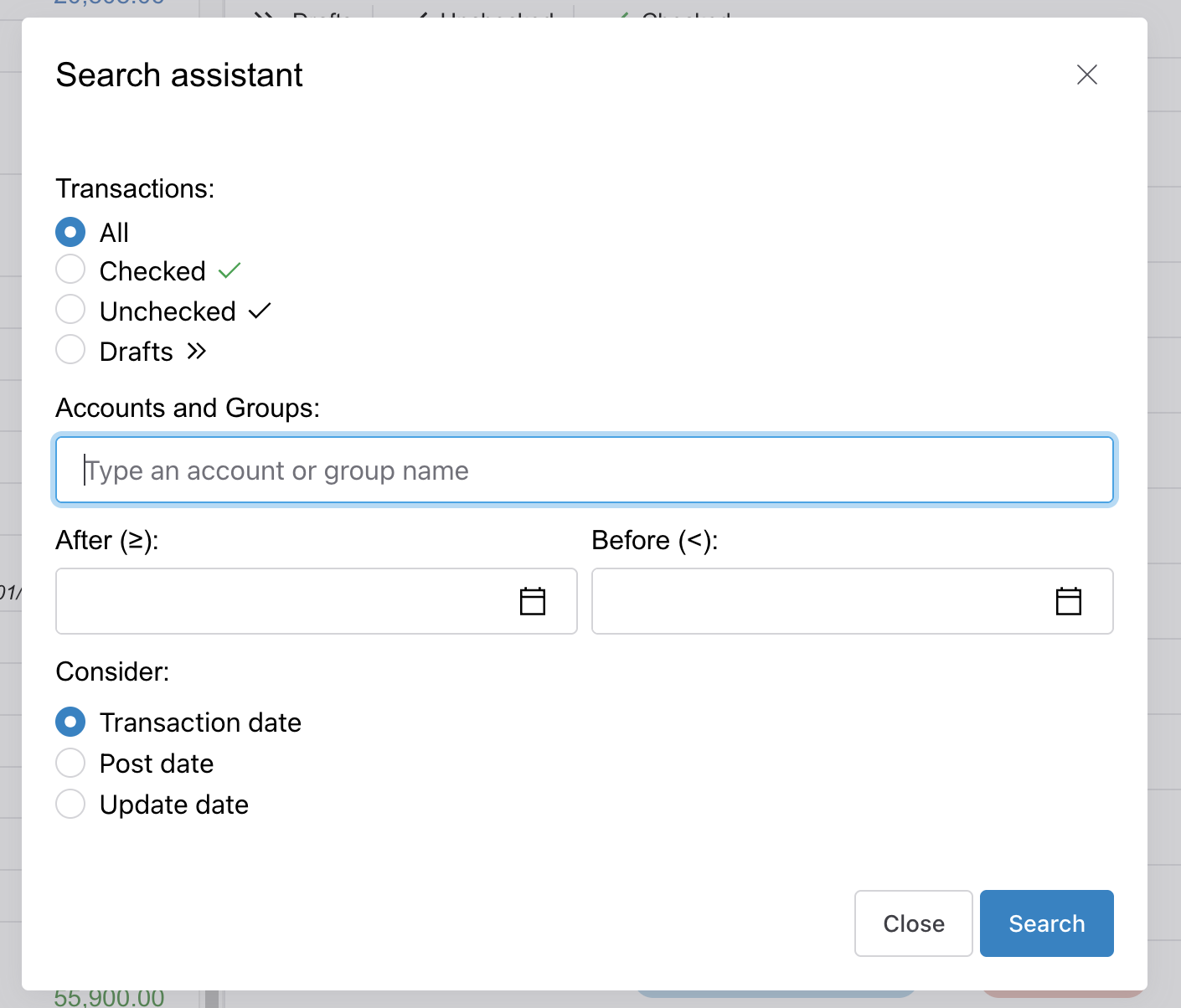Image resolution: width=1181 pixels, height=1008 pixels.
Task: Open the After date calendar picker
Action: 533,600
